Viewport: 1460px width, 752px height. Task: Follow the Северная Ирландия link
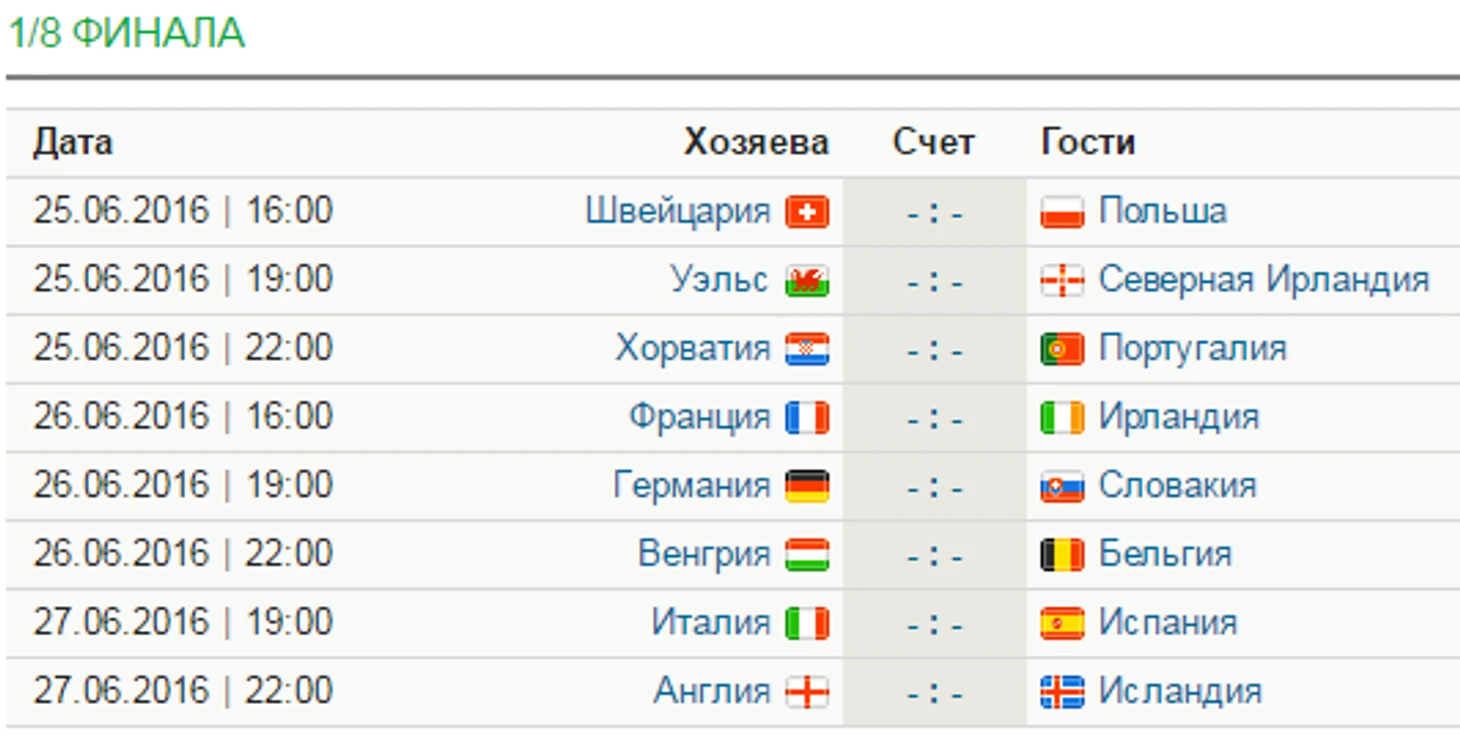click(x=1263, y=279)
